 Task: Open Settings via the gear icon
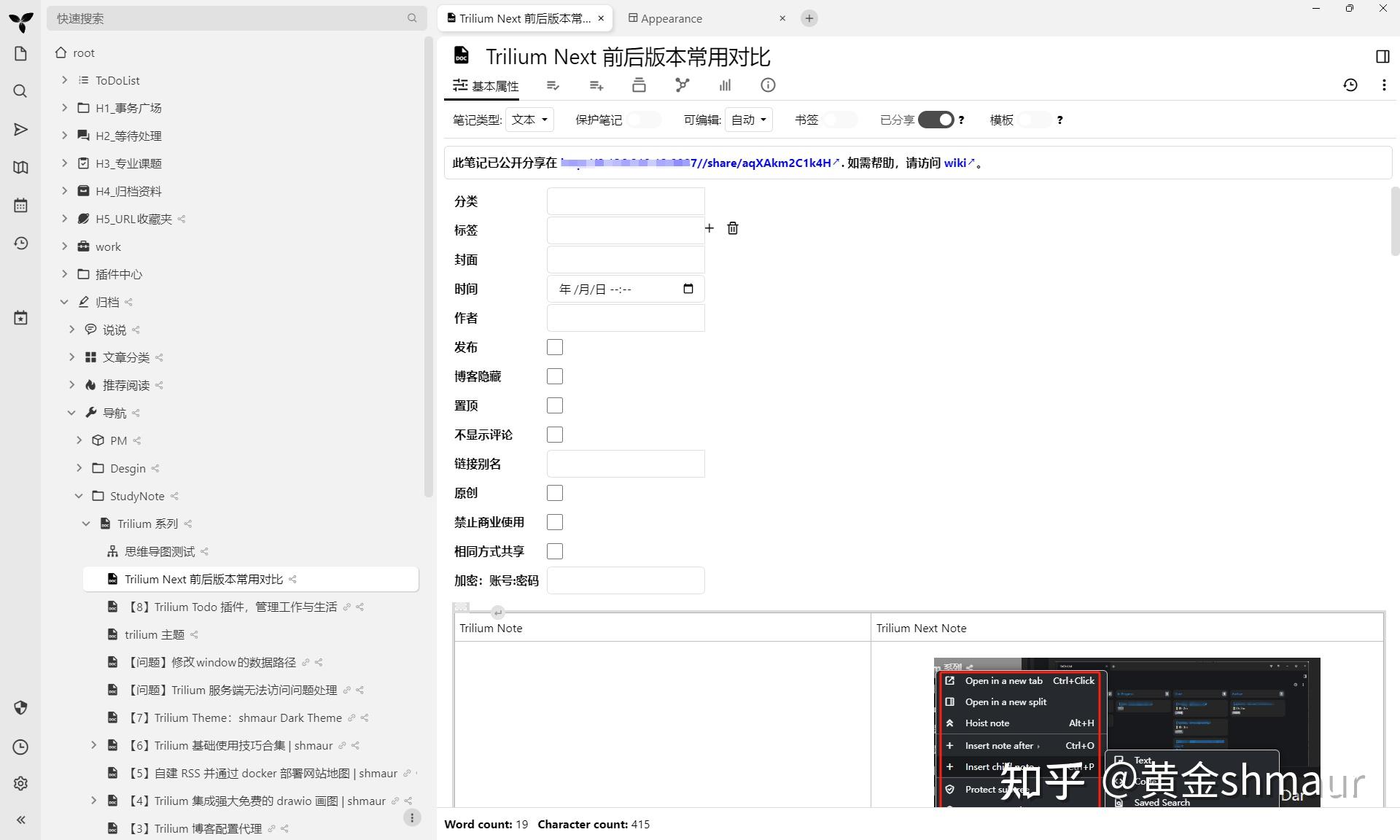coord(20,783)
